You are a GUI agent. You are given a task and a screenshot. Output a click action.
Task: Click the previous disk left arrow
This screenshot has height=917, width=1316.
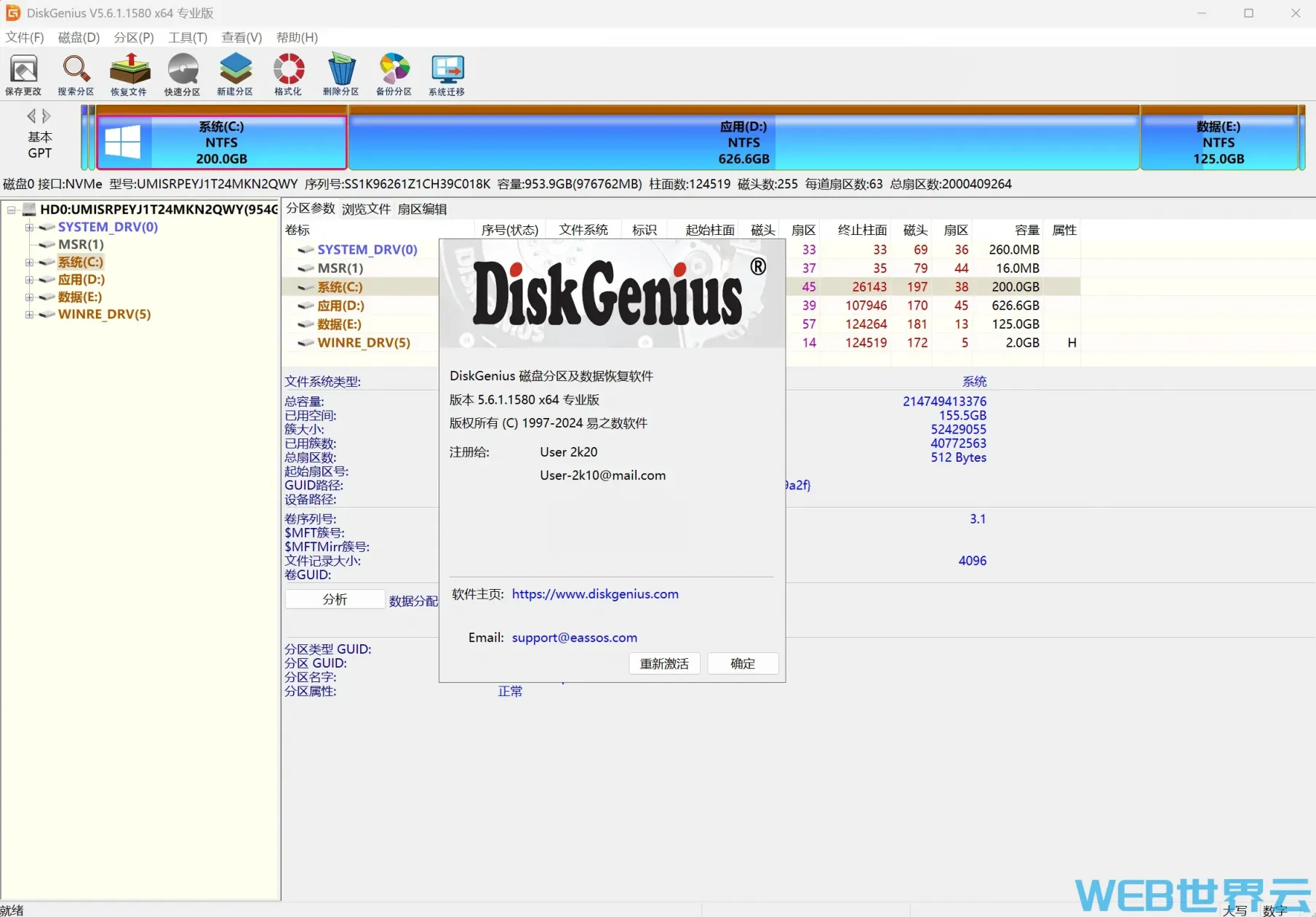click(x=31, y=116)
